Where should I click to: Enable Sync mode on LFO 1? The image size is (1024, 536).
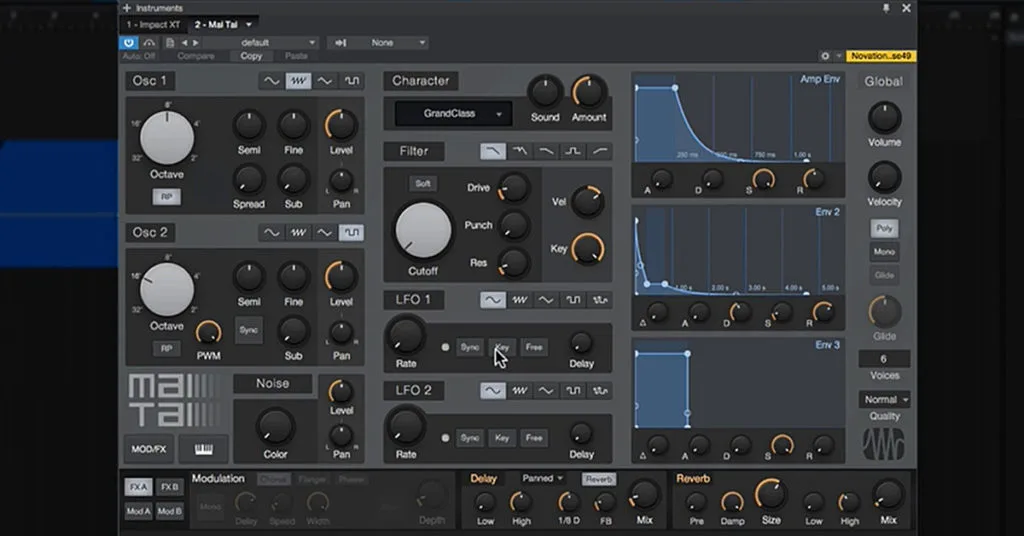[470, 347]
